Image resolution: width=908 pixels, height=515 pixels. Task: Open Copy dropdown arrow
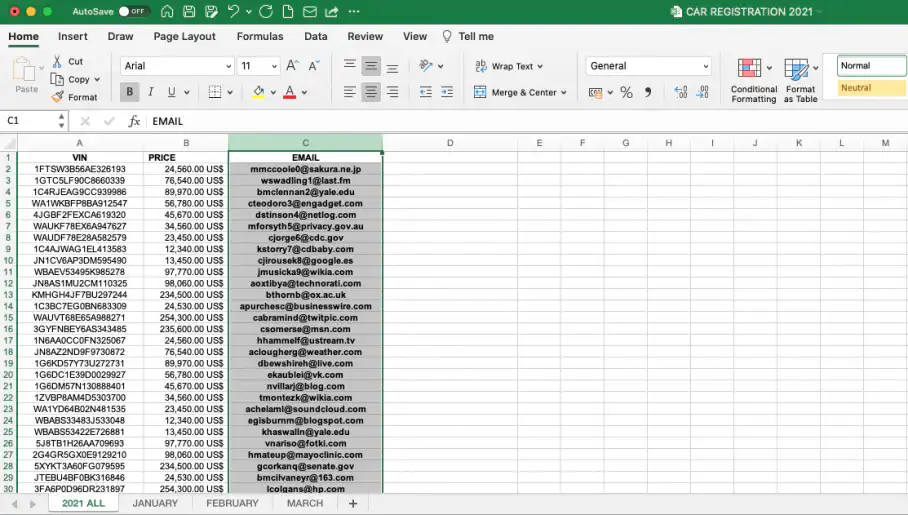[97, 79]
